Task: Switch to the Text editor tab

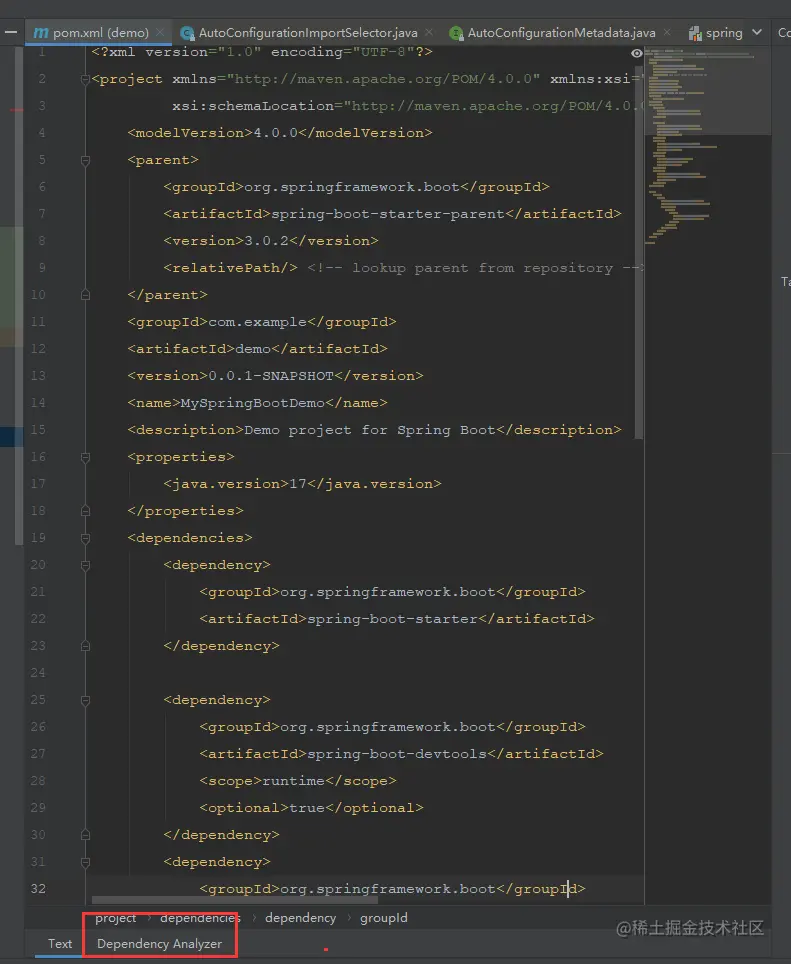Action: click(60, 944)
